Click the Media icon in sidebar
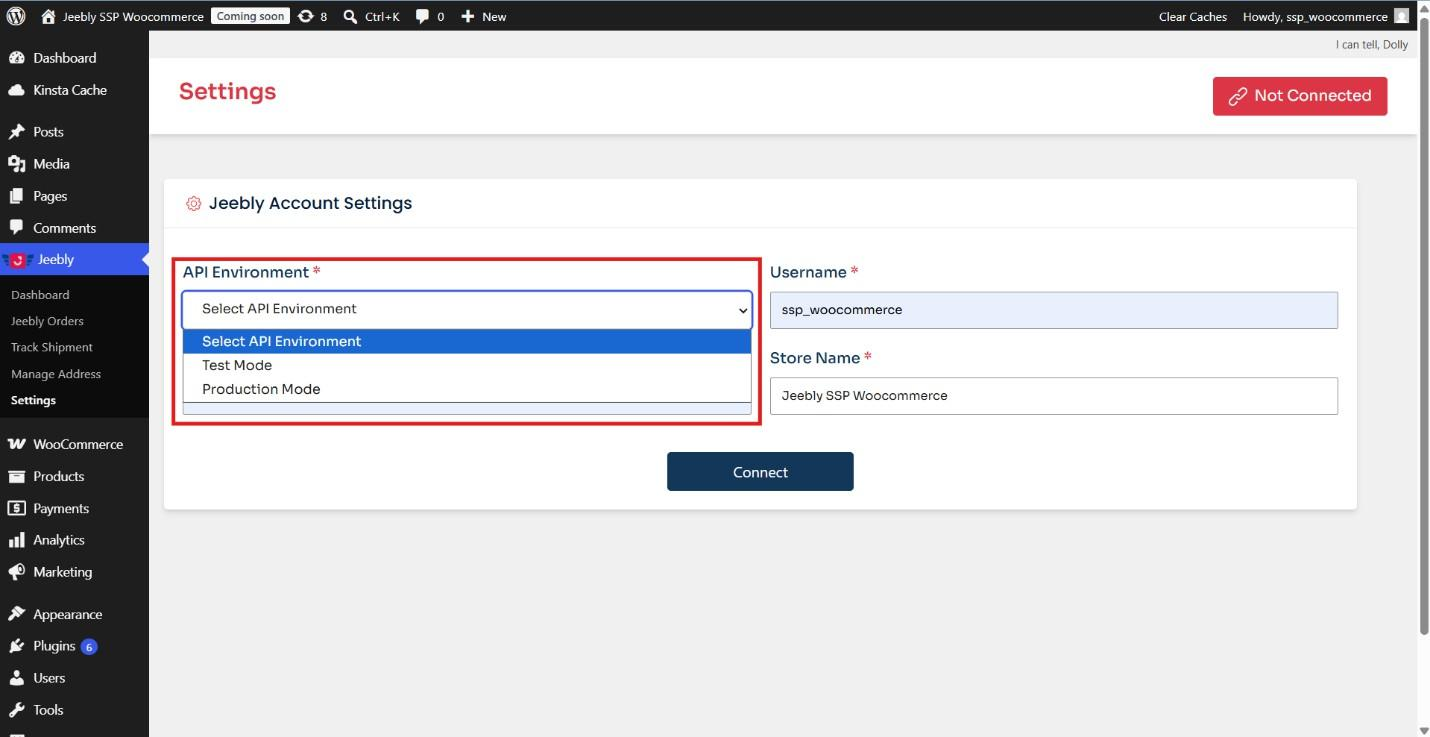 (x=16, y=164)
